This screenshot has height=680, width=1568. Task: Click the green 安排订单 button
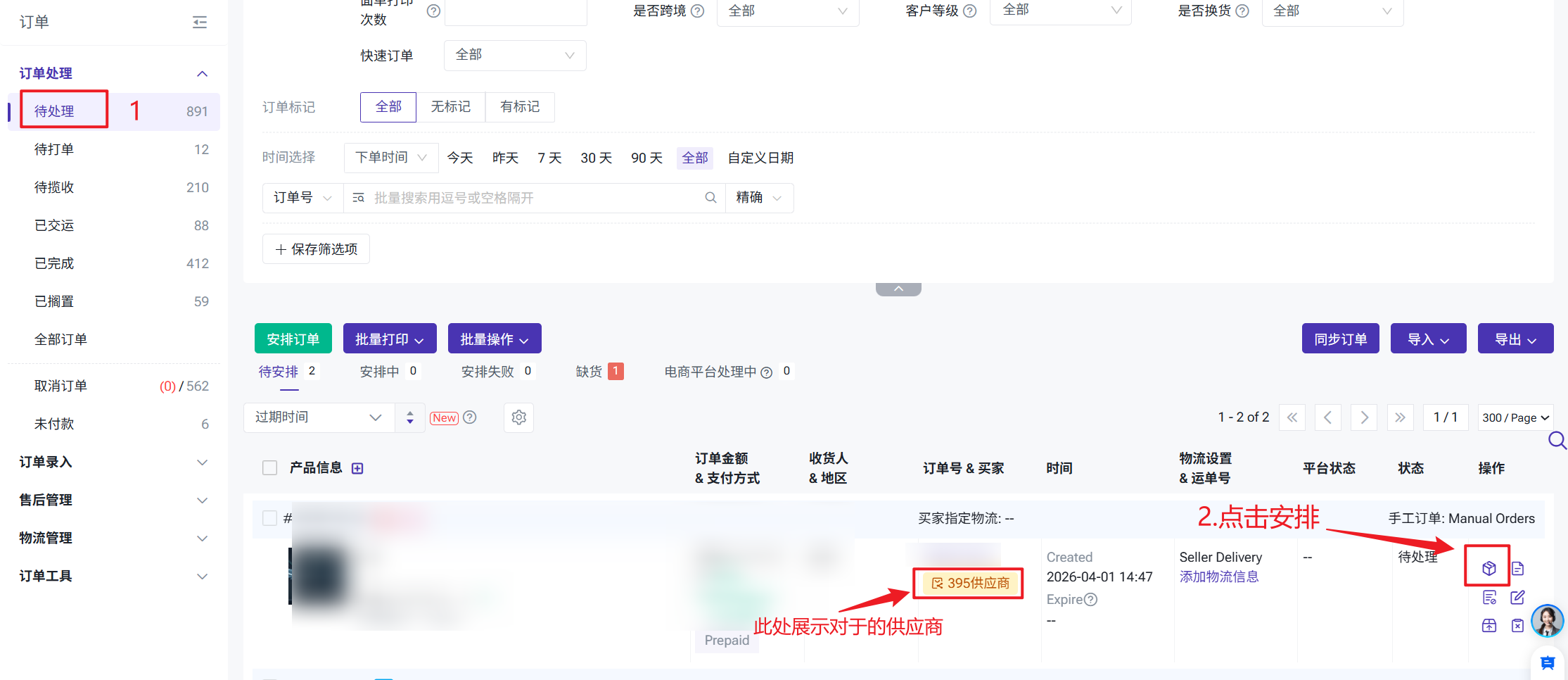tap(293, 339)
